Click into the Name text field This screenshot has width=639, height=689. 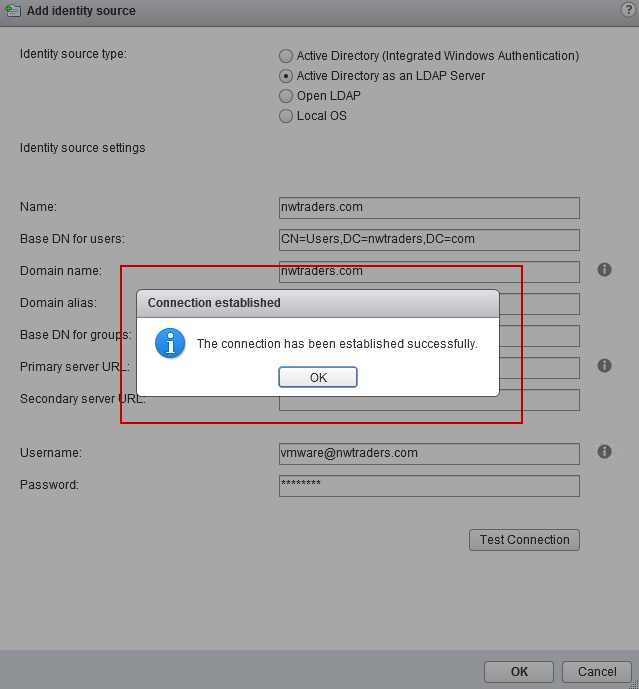coord(429,208)
